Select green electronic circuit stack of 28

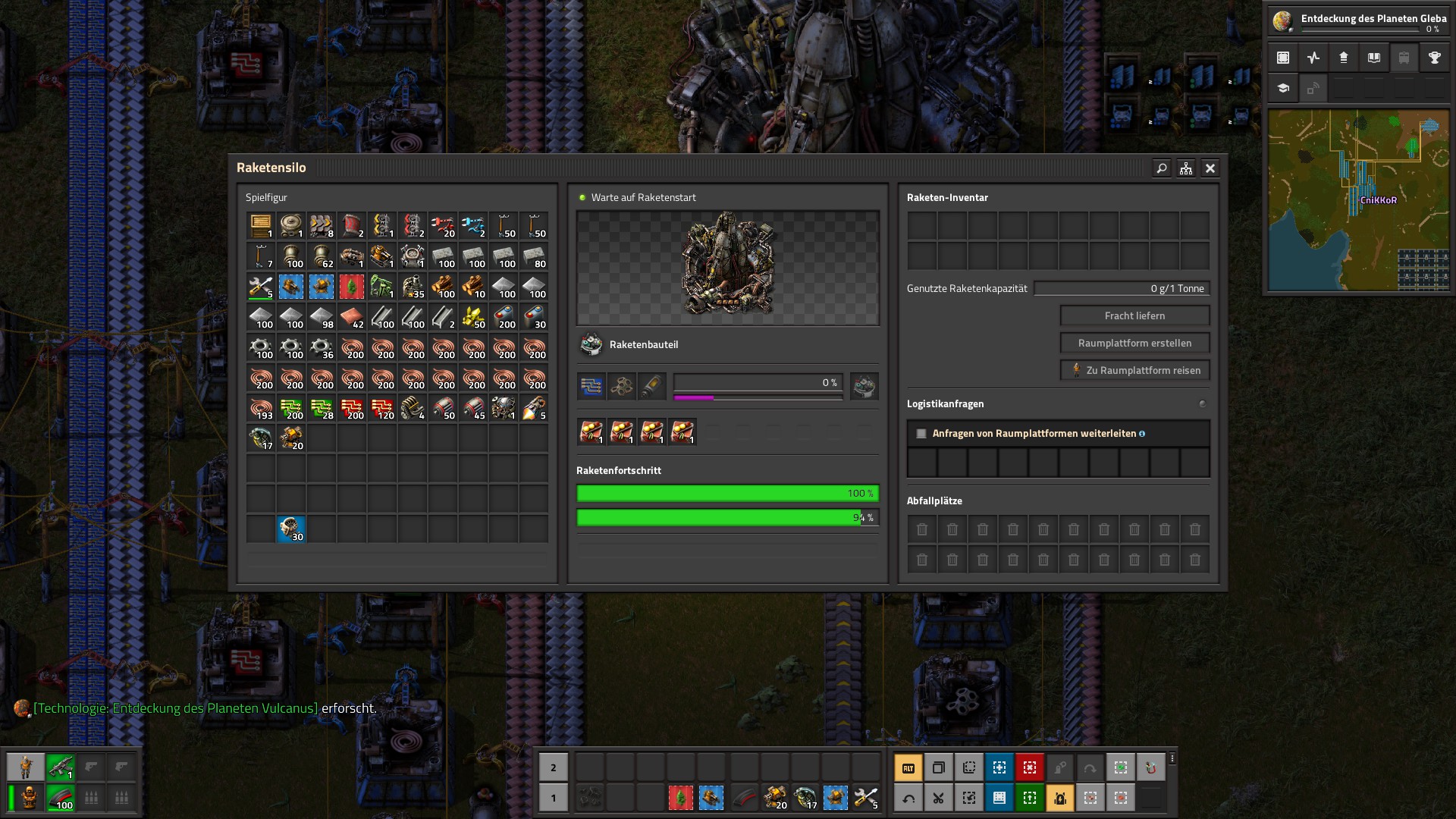pos(321,407)
